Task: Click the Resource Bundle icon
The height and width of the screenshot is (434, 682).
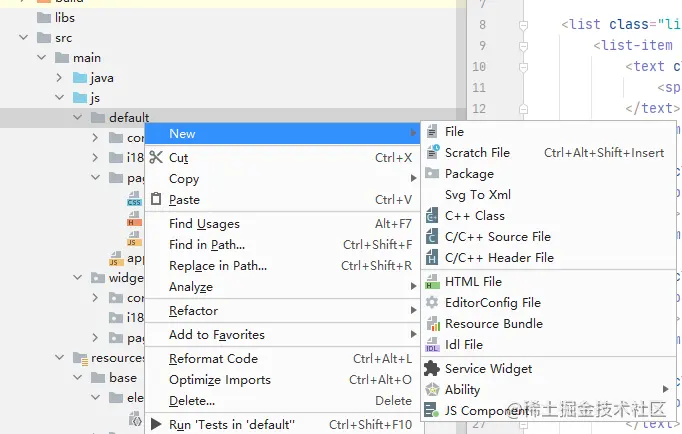Action: (432, 323)
